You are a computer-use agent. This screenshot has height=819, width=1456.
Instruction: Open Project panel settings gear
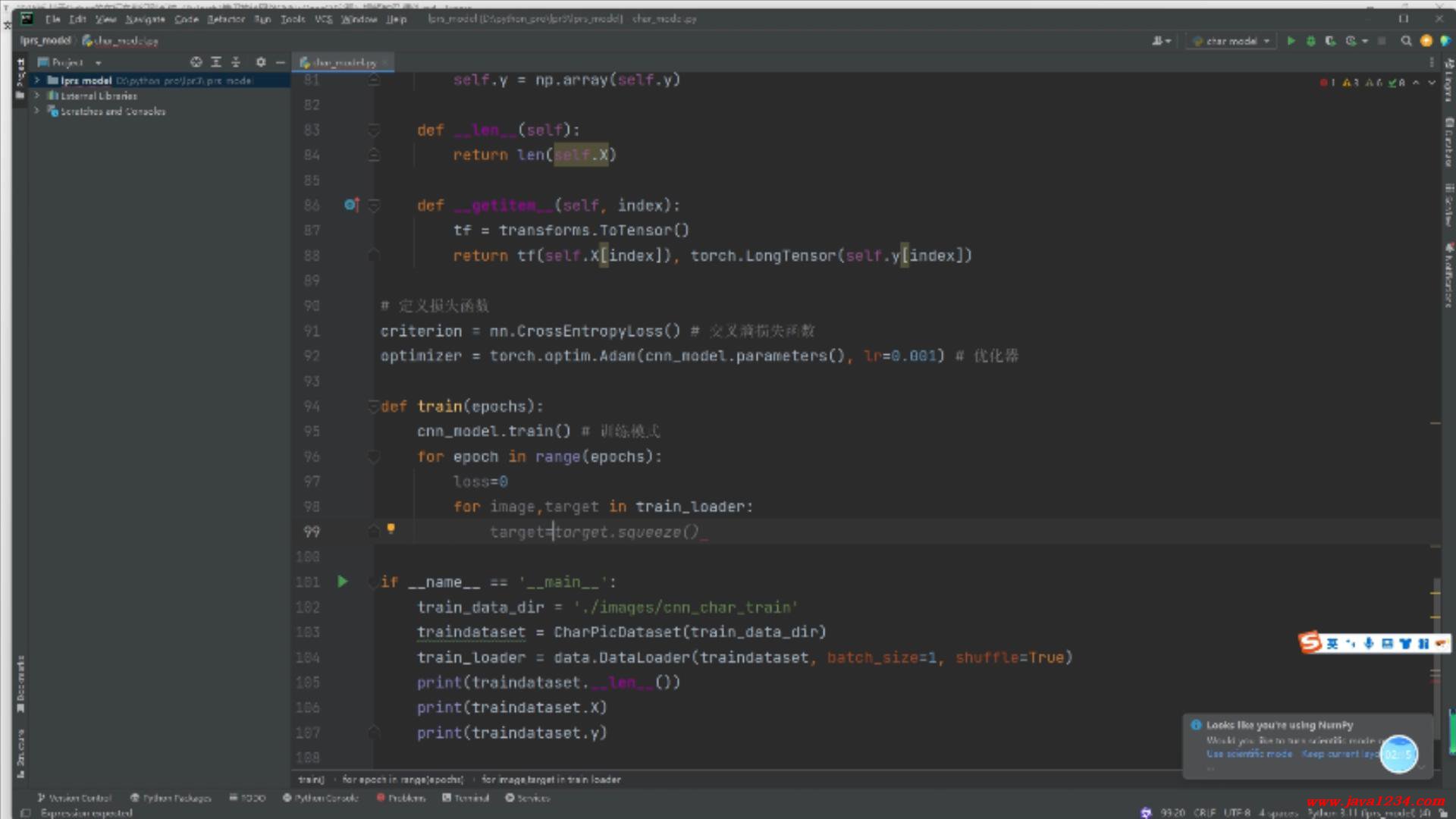pos(261,62)
